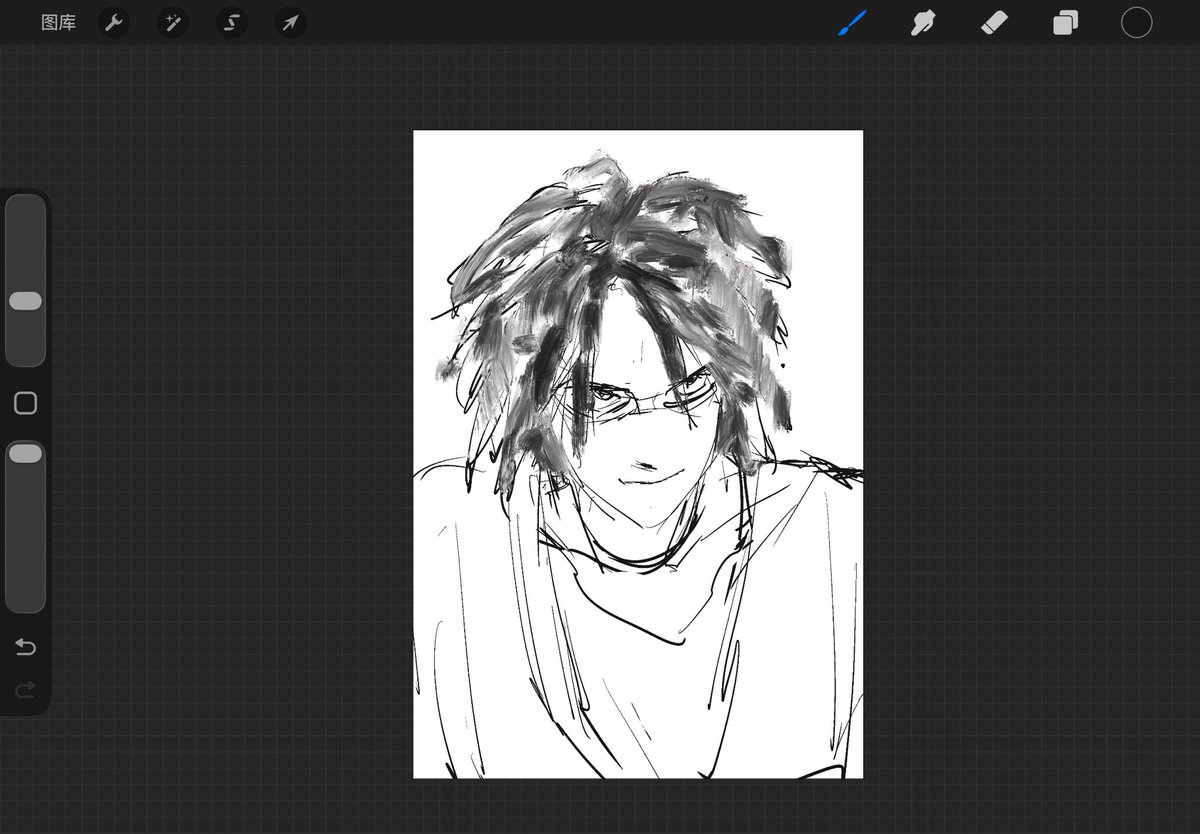Open the Layers panel

(1065, 23)
